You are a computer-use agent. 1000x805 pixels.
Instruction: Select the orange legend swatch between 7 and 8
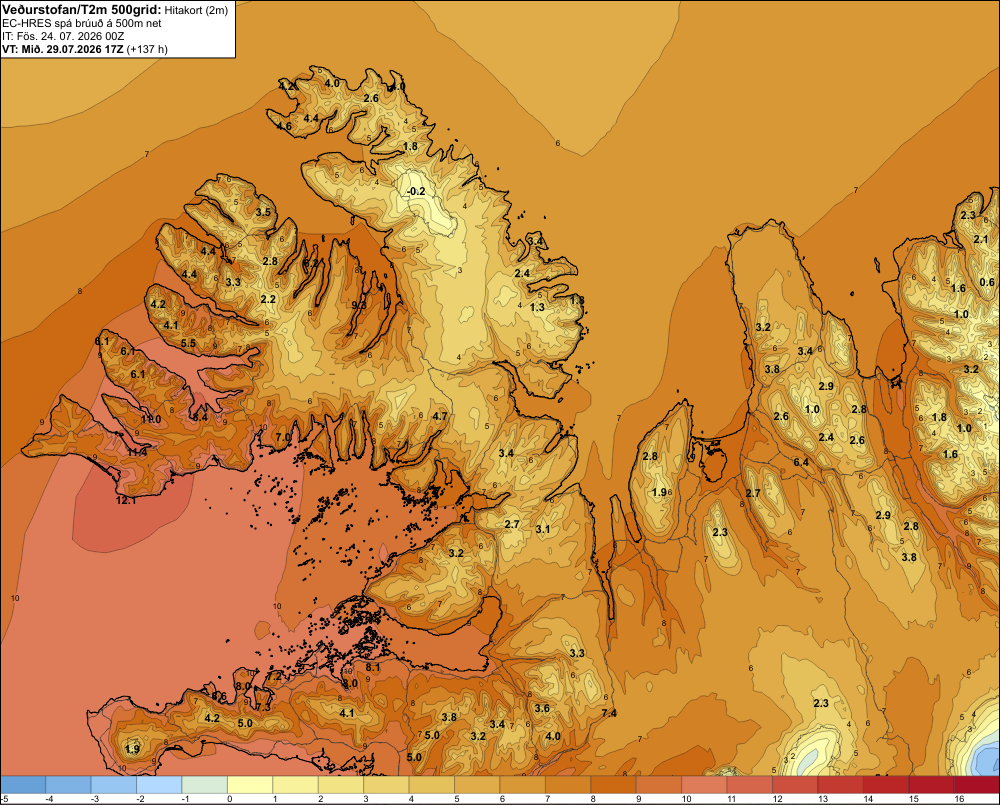click(568, 785)
